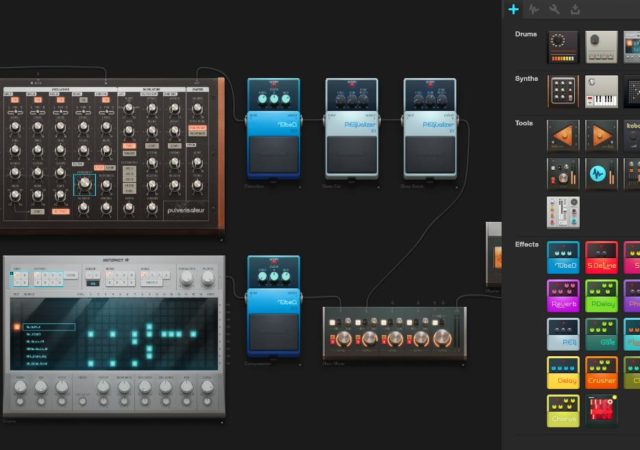Choose the mixer tool thumbnail with orange meters
Viewport: 640px width, 450px height.
click(x=563, y=174)
